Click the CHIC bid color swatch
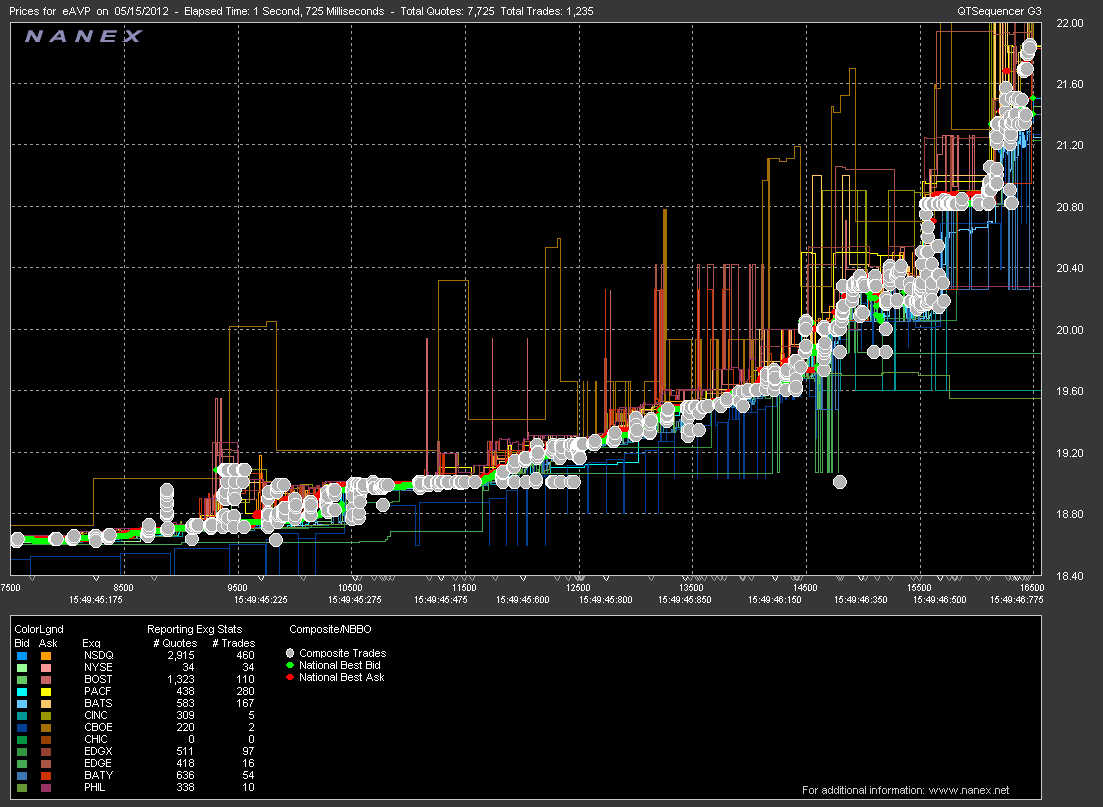The height and width of the screenshot is (807, 1103). [x=22, y=739]
